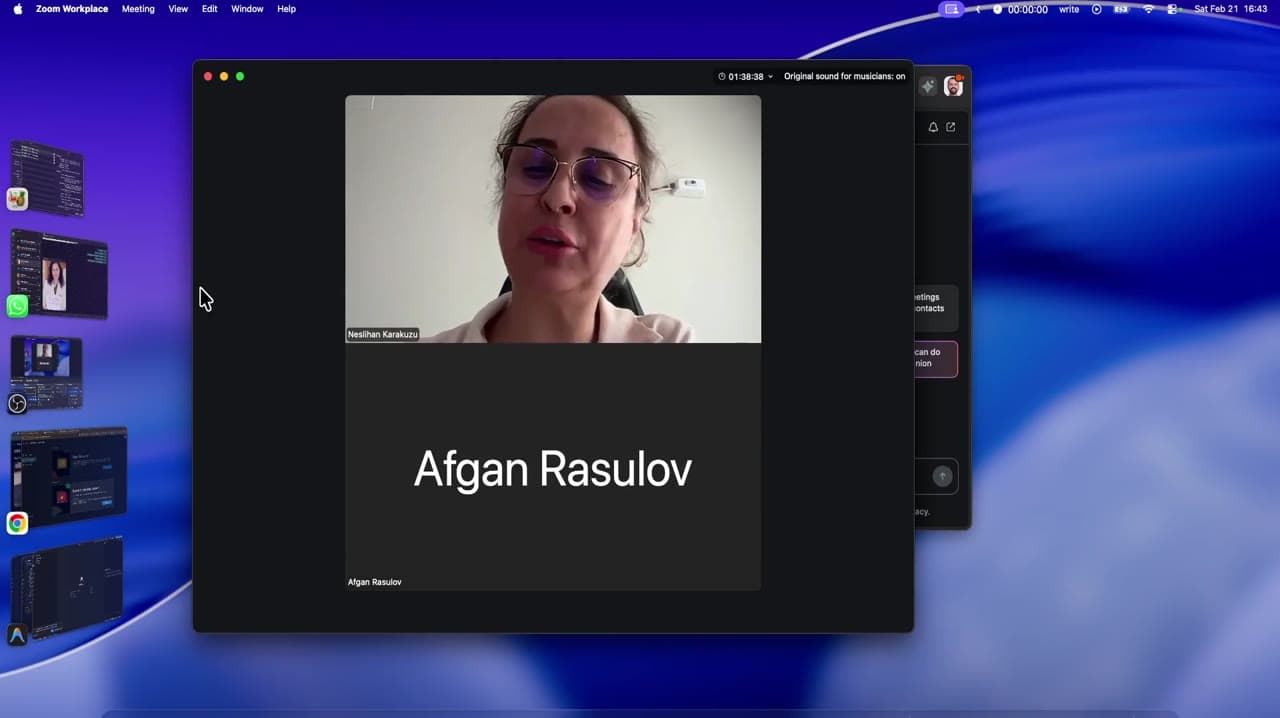Select the Afgan Rasulov participant tile
The height and width of the screenshot is (718, 1280).
[x=553, y=467]
